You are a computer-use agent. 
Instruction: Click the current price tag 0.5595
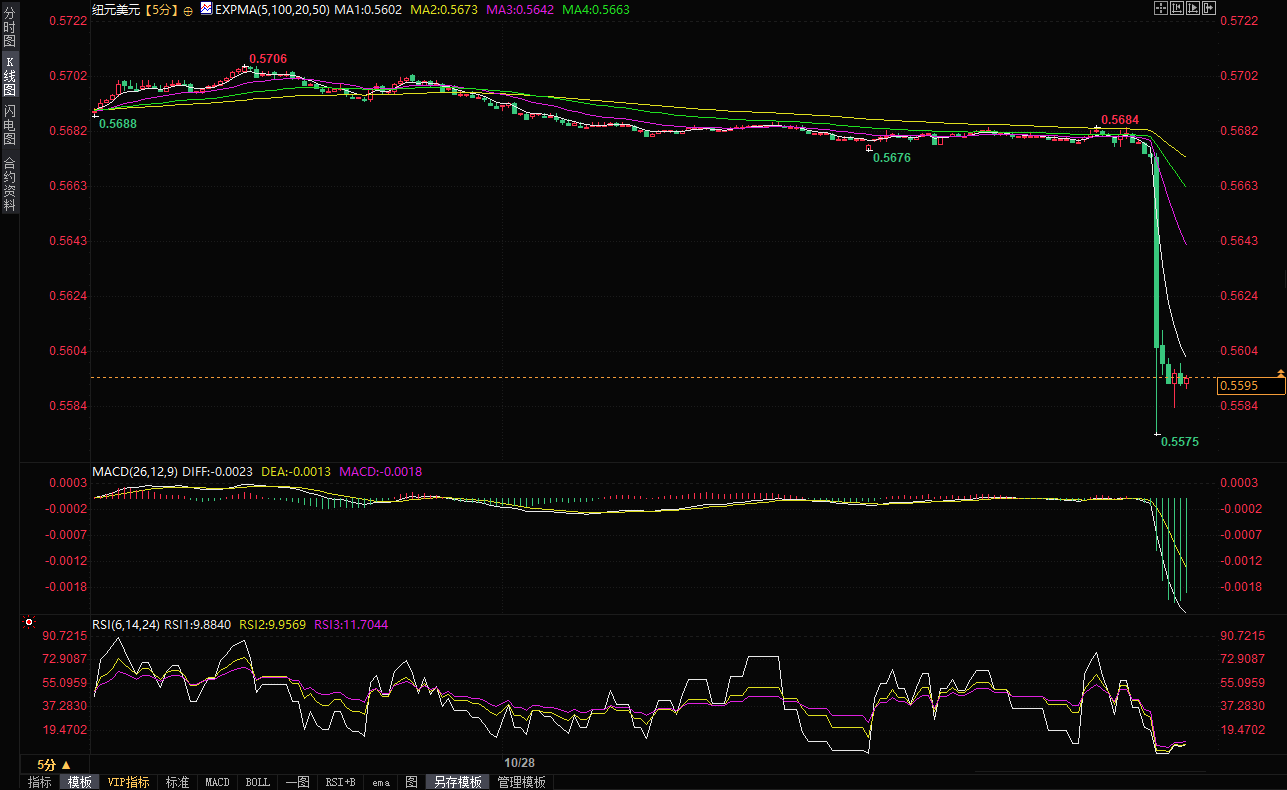point(1249,385)
